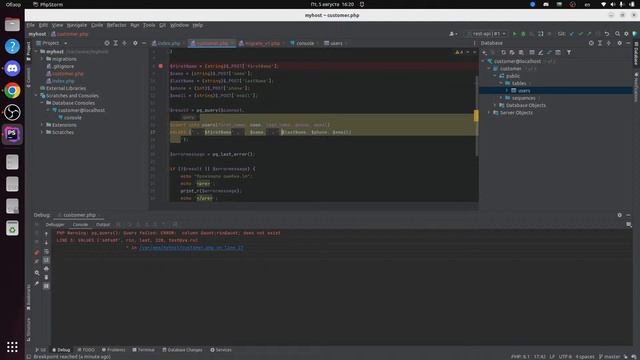Image resolution: width=640 pixels, height=360 pixels.
Task: Open Google Chrome from the Ubuntu dock
Action: pyautogui.click(x=12, y=90)
